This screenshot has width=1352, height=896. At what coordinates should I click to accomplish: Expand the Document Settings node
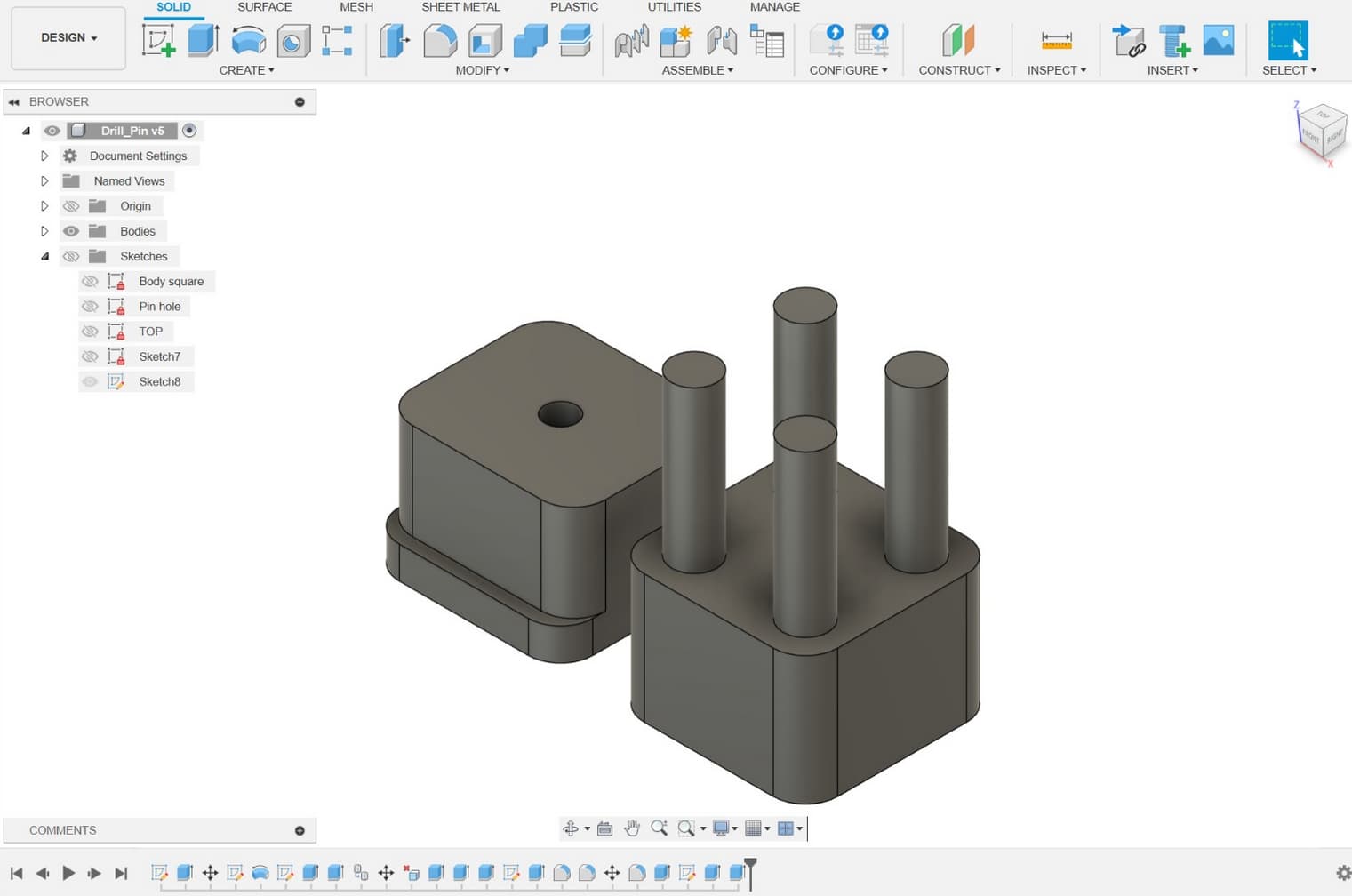pos(44,156)
